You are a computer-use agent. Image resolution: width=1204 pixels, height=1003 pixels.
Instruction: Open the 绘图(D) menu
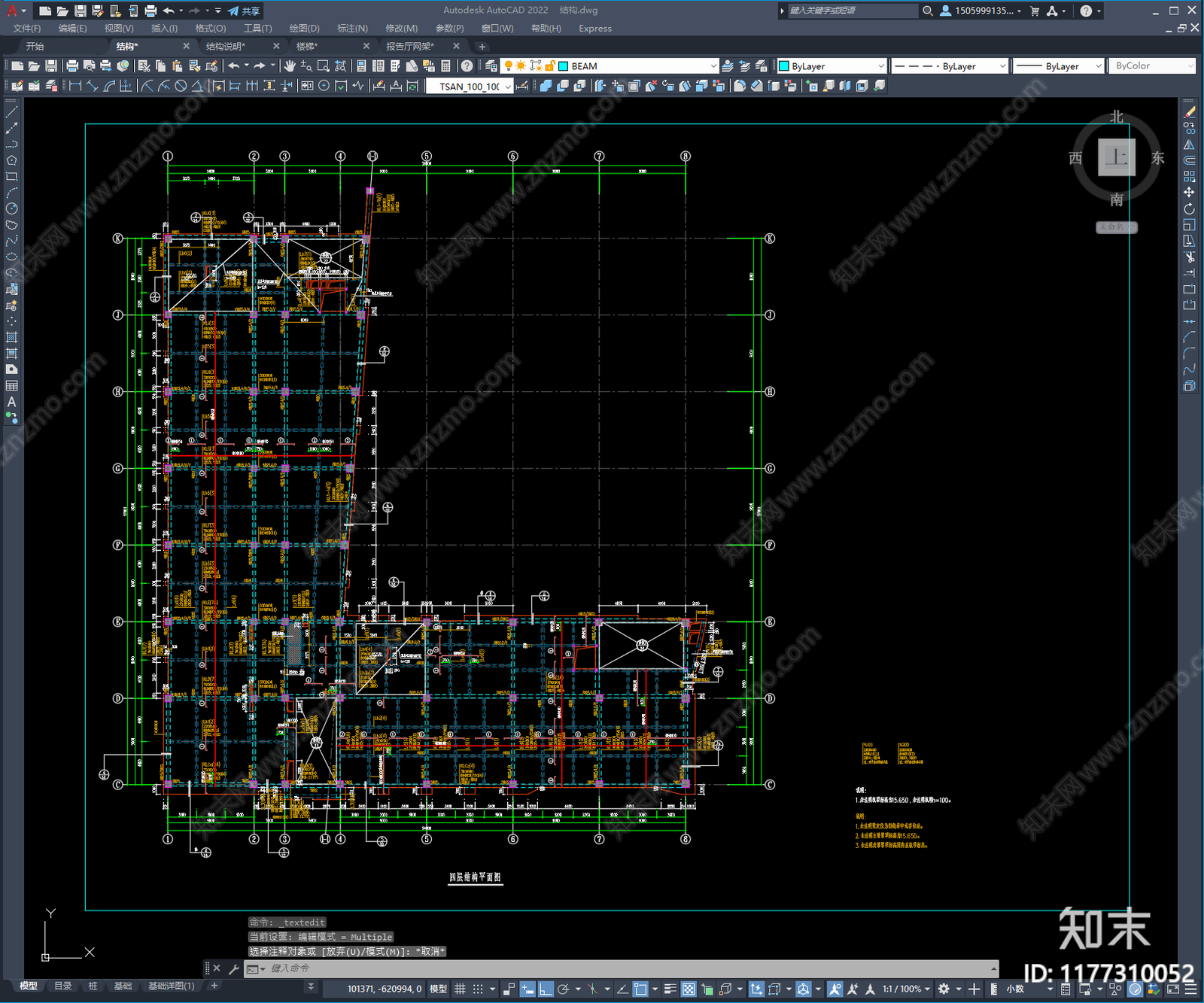(x=304, y=29)
